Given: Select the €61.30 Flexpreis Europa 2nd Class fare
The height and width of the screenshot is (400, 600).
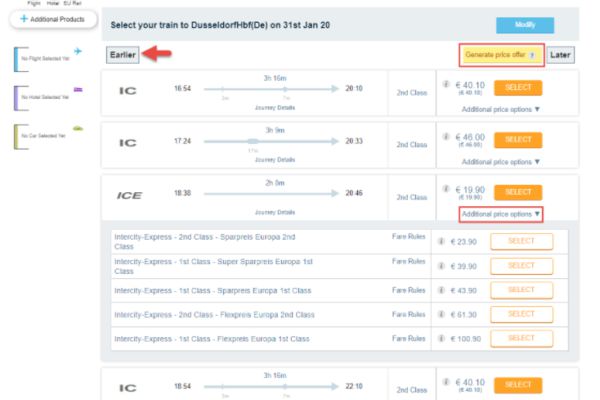Looking at the screenshot, I should coord(521,314).
